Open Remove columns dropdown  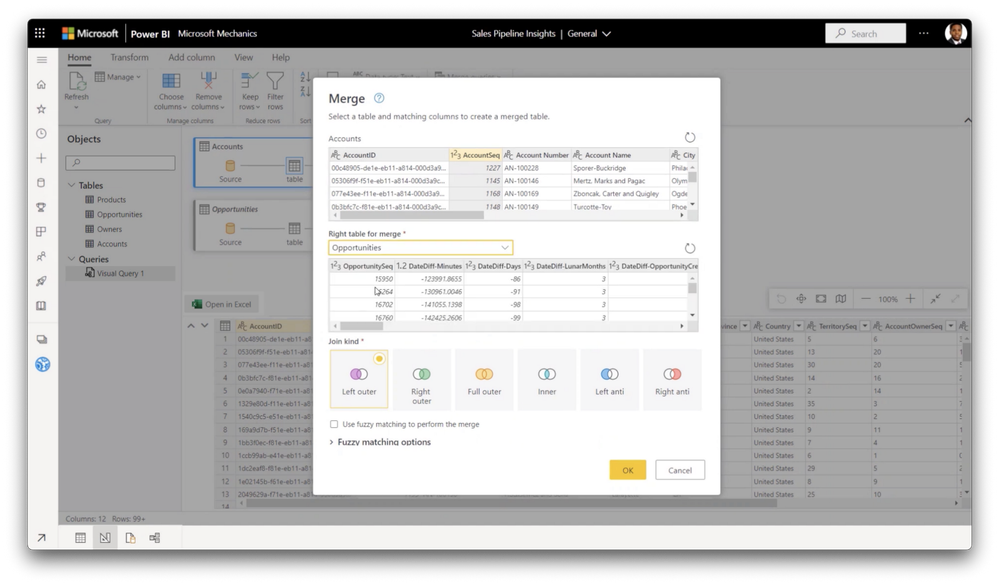(208, 90)
